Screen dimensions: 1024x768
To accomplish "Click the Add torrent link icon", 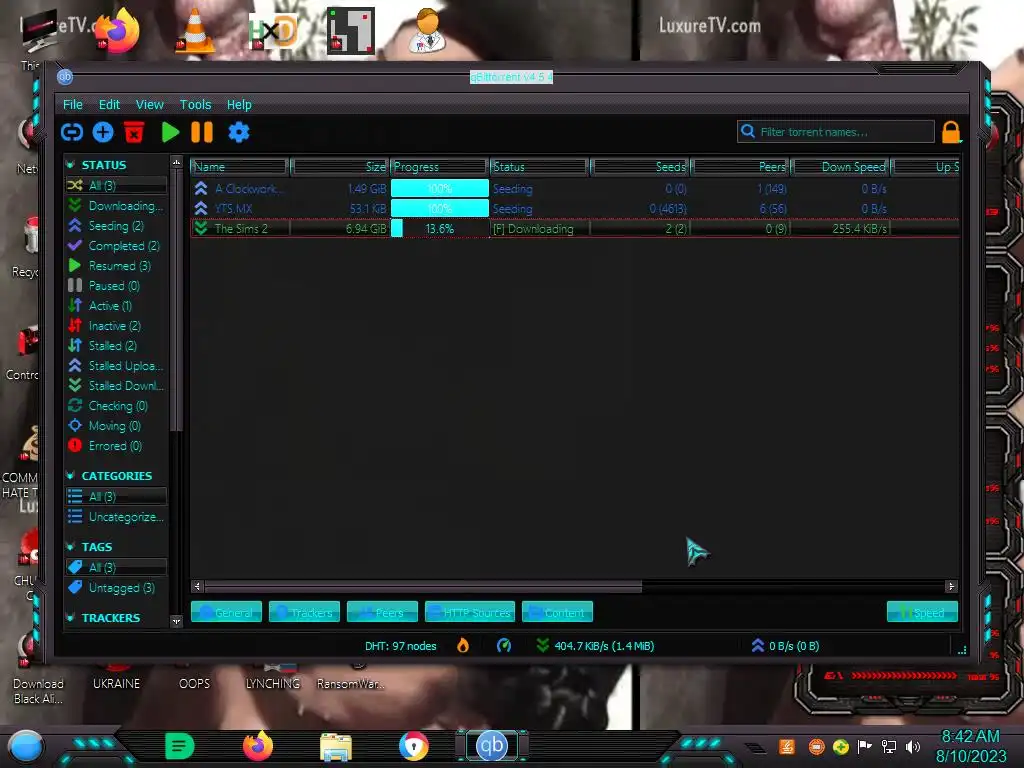I will pyautogui.click(x=72, y=133).
